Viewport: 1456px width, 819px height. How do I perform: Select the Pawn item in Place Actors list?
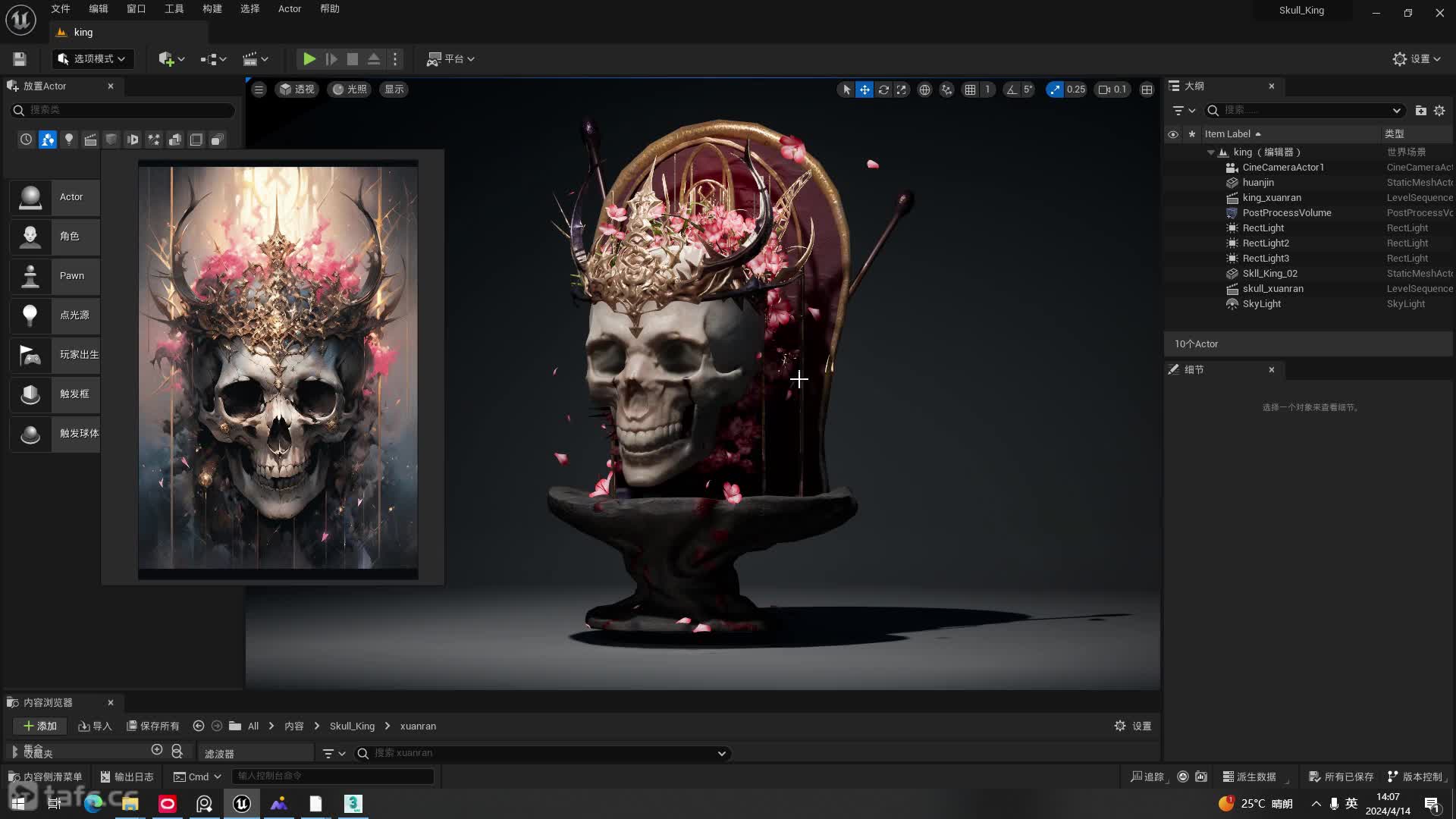click(x=55, y=276)
